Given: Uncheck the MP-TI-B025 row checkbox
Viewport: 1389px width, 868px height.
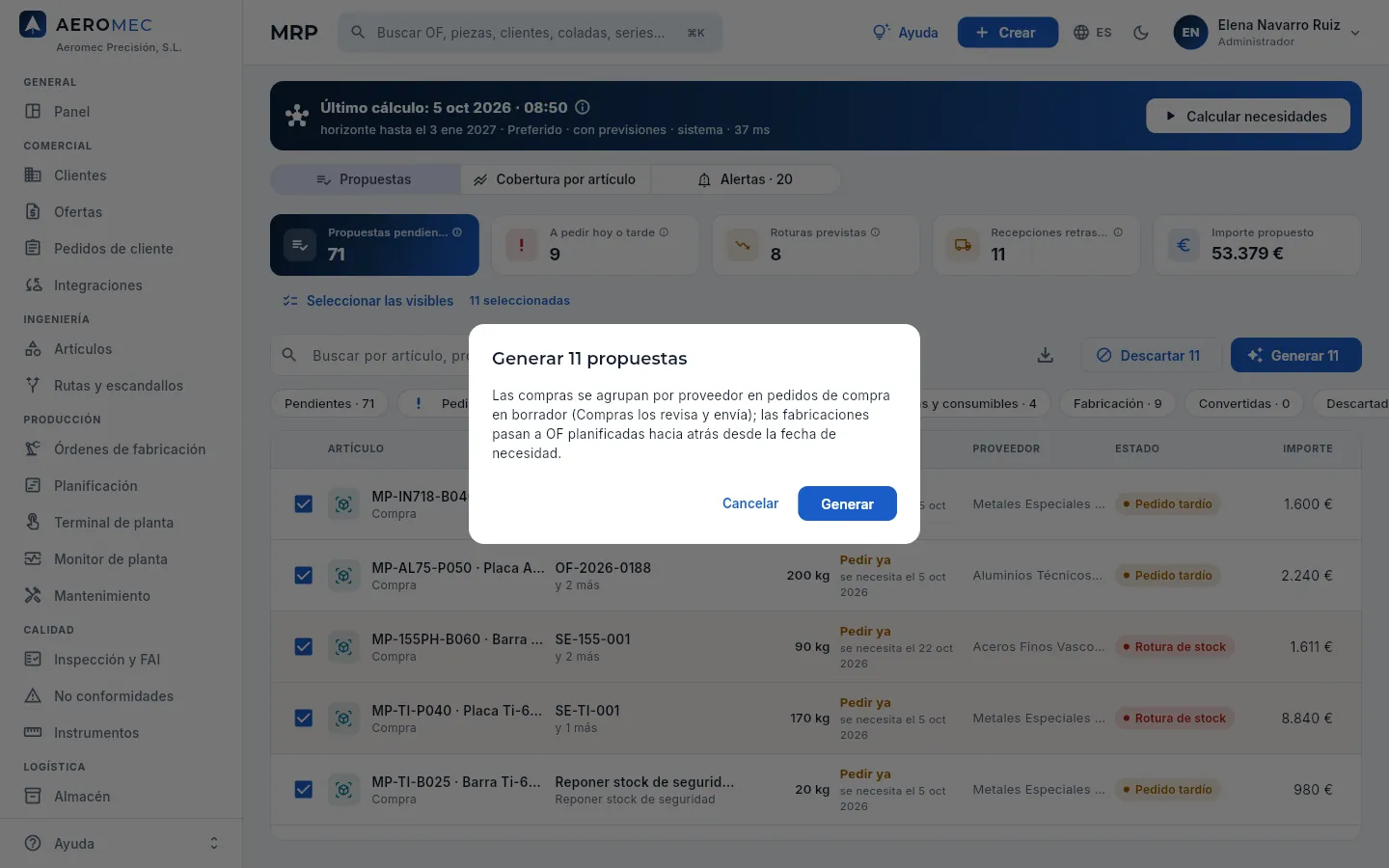Looking at the screenshot, I should pos(303,790).
